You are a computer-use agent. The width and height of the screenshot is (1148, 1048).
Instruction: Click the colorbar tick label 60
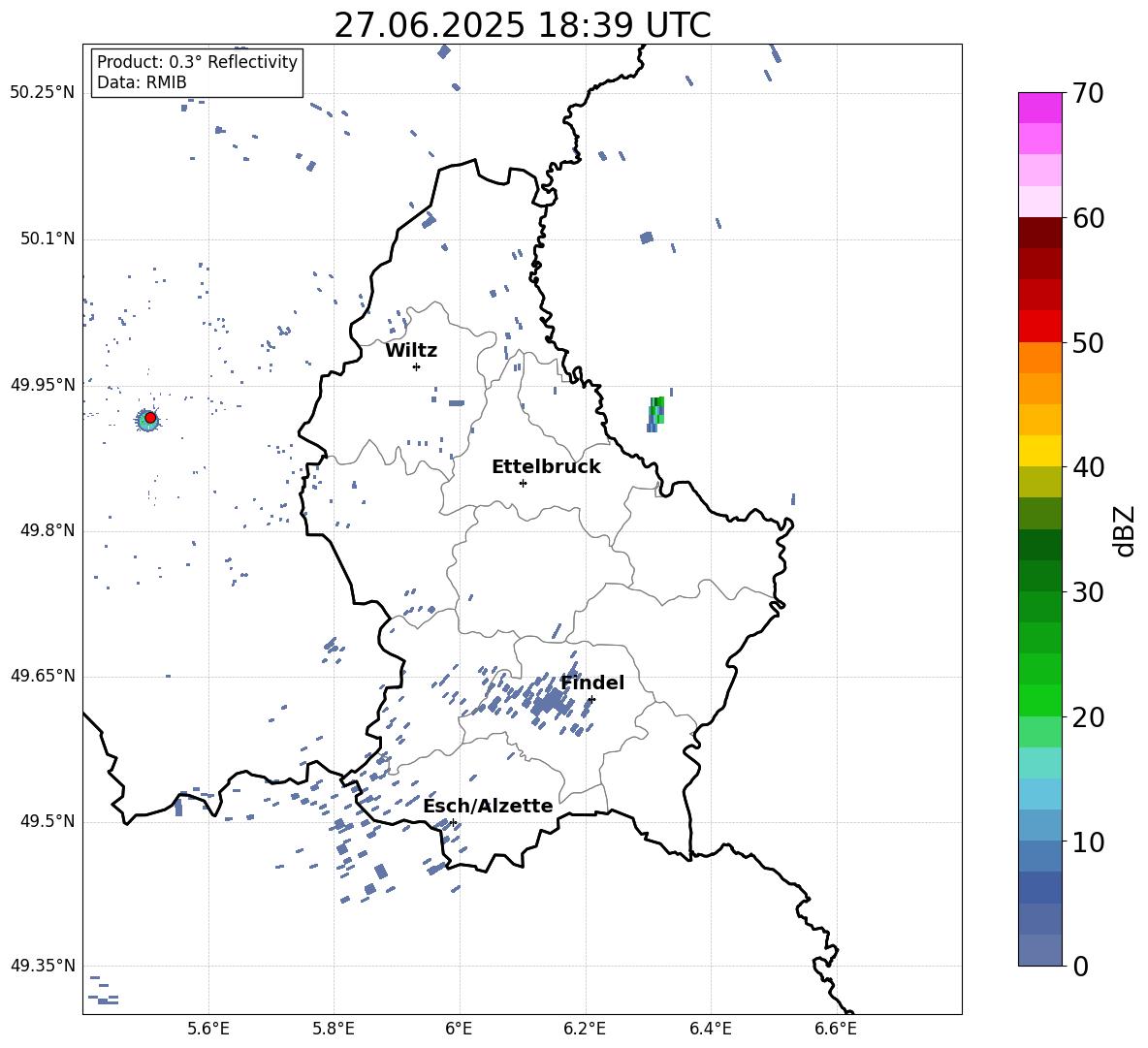point(1088,218)
